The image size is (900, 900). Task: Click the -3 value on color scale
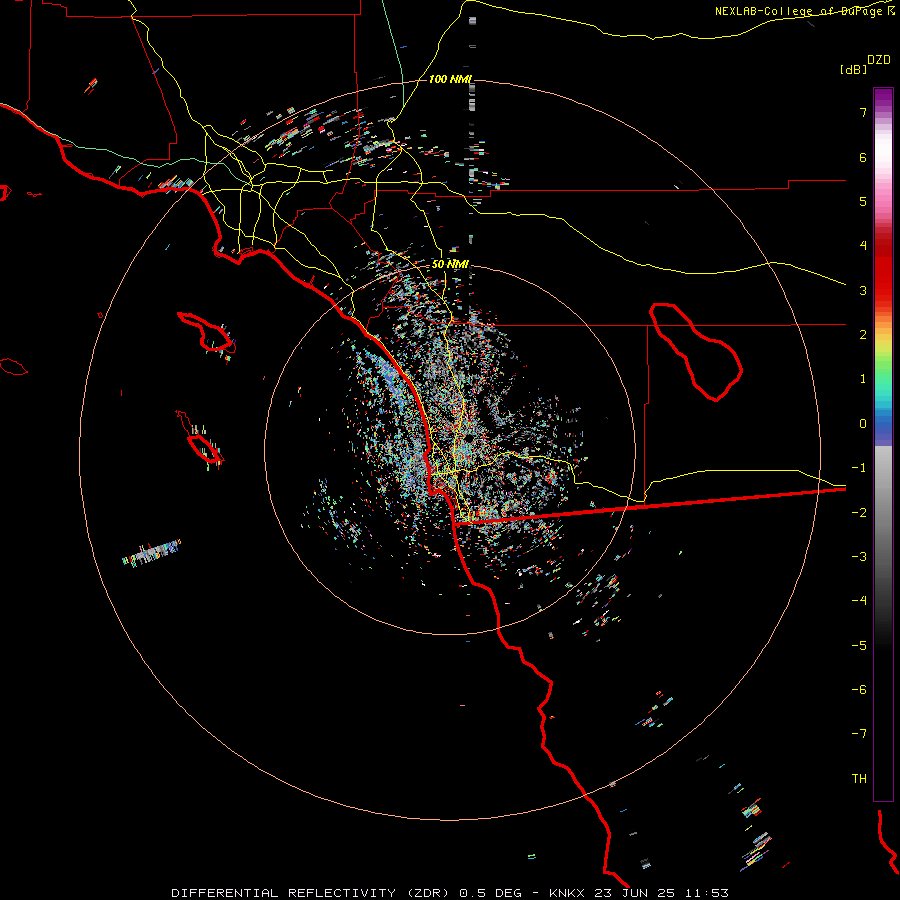pos(859,557)
